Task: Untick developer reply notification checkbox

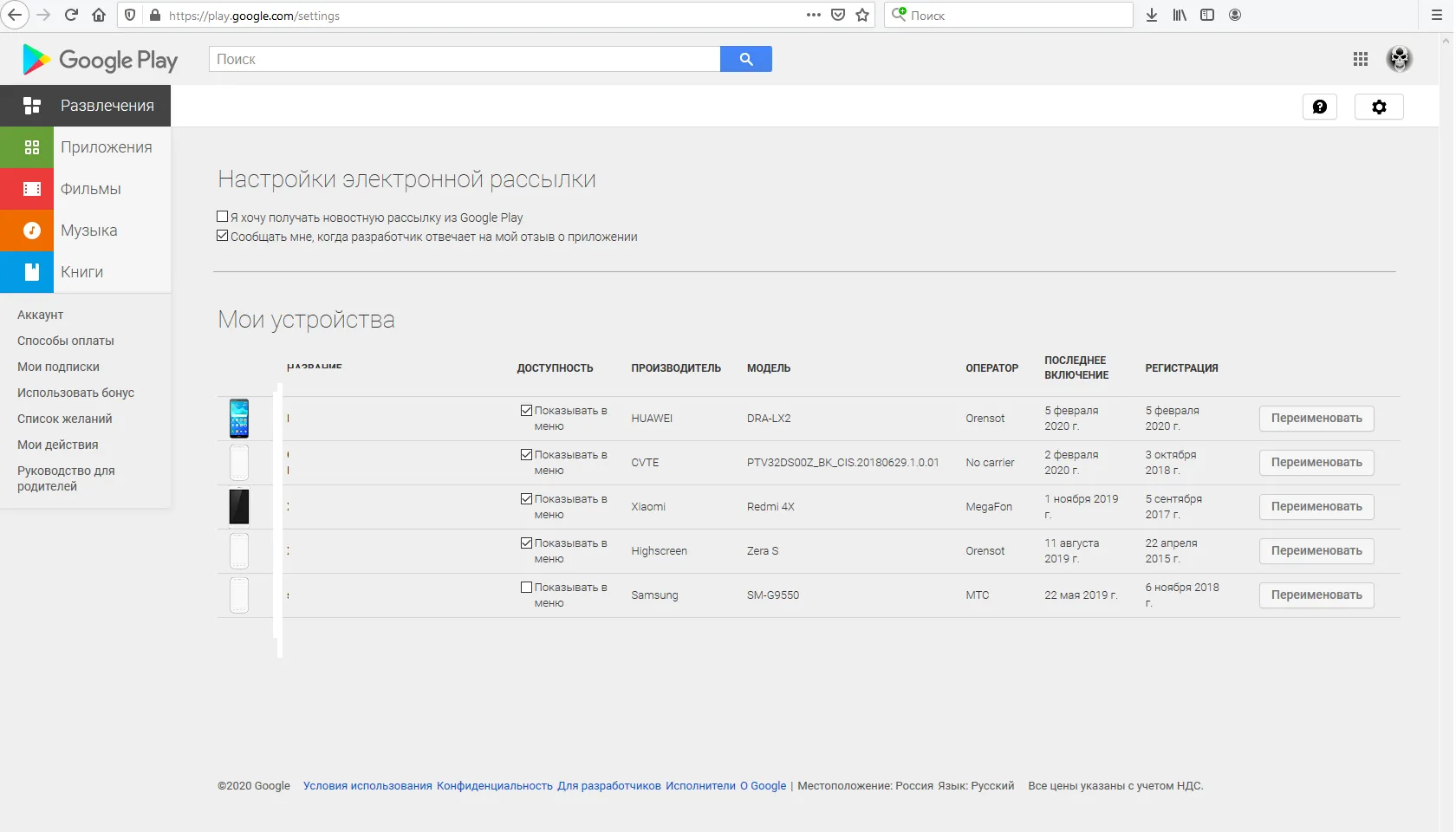Action: pyautogui.click(x=223, y=236)
